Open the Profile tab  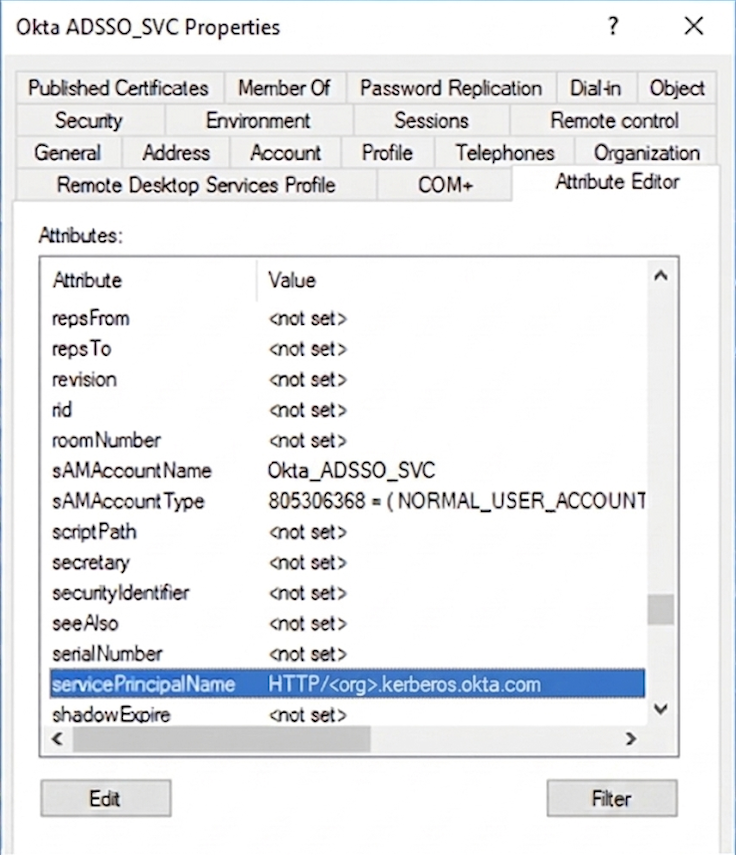tap(388, 153)
